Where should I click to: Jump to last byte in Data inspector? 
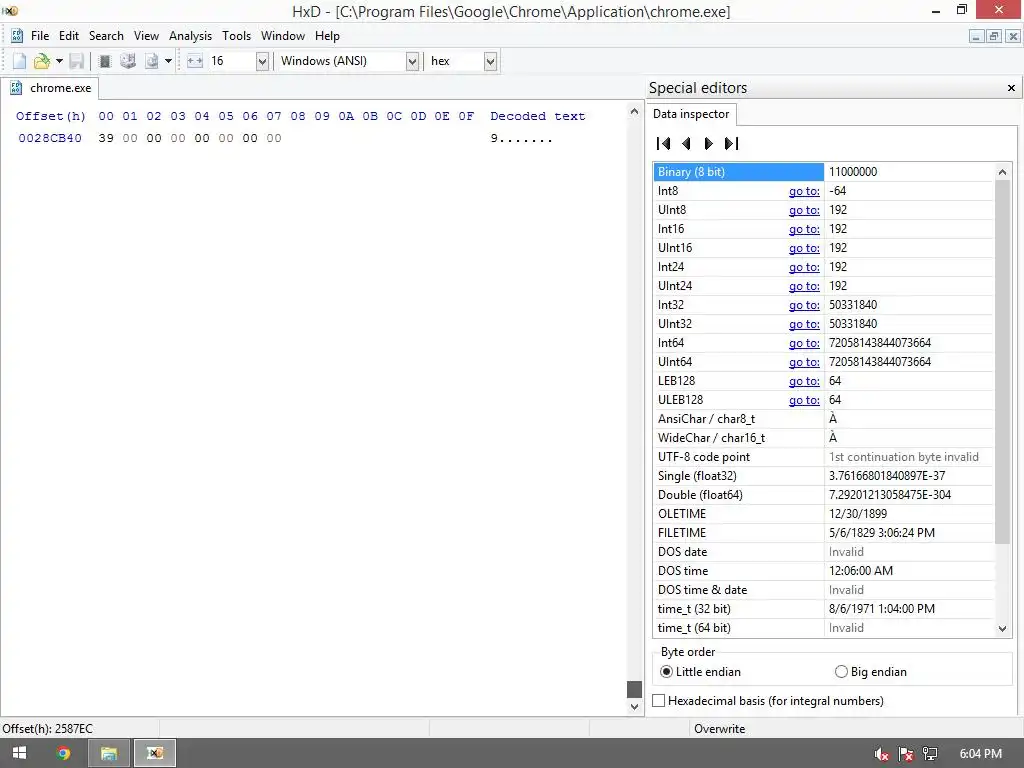coord(731,144)
